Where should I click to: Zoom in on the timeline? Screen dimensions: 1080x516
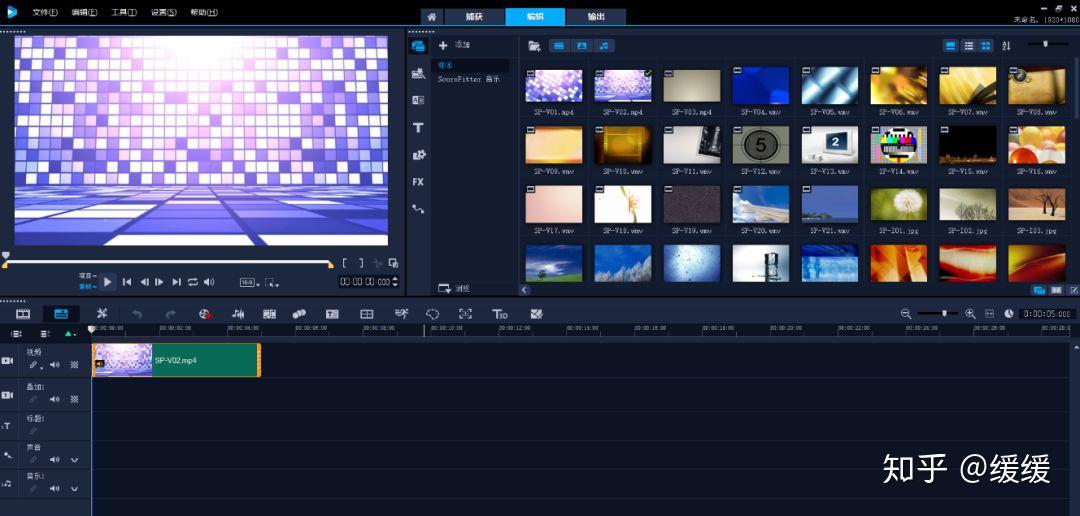point(970,314)
